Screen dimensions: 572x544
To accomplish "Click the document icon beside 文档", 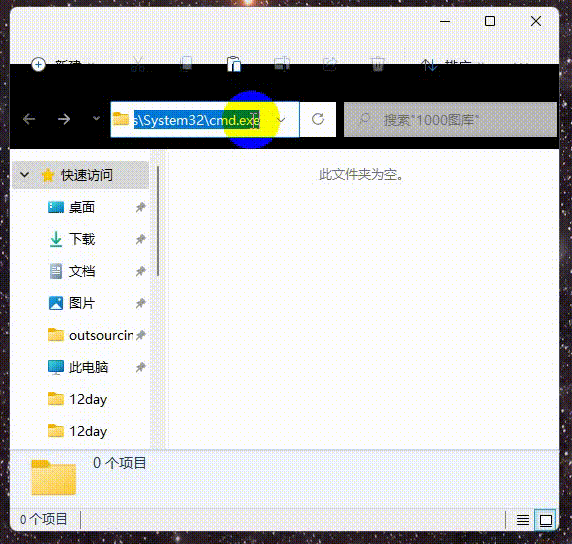I will pyautogui.click(x=56, y=271).
